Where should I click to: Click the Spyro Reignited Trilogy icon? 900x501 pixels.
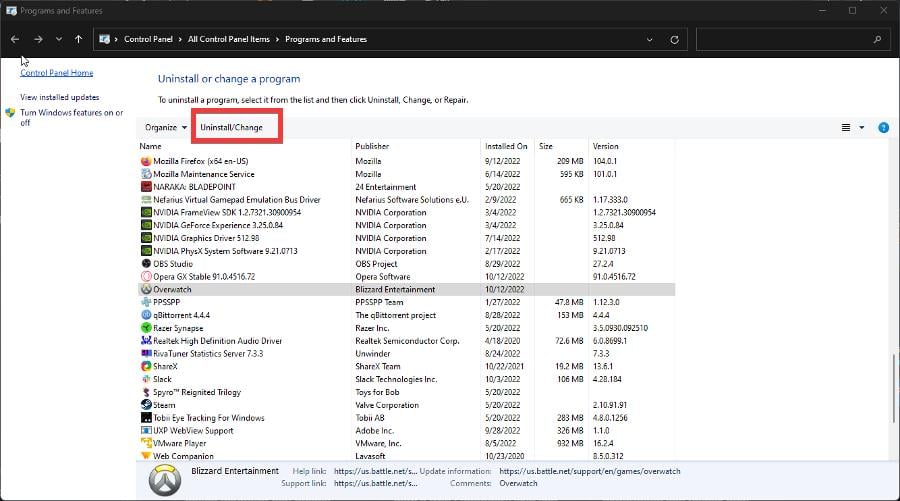click(146, 392)
